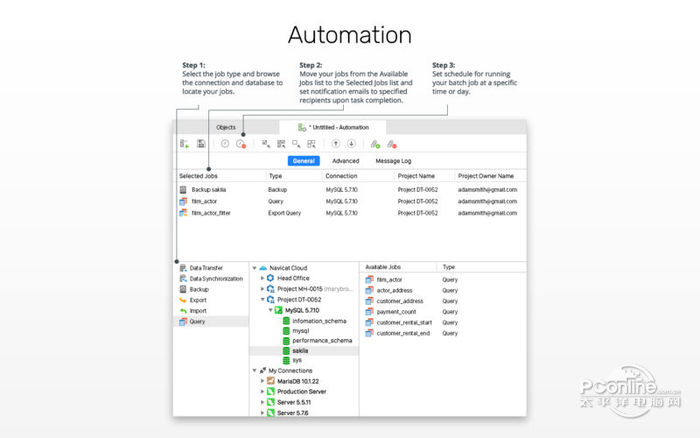The height and width of the screenshot is (438, 700).
Task: Expand the MariaDB 10.1.22 connection
Action: click(262, 381)
